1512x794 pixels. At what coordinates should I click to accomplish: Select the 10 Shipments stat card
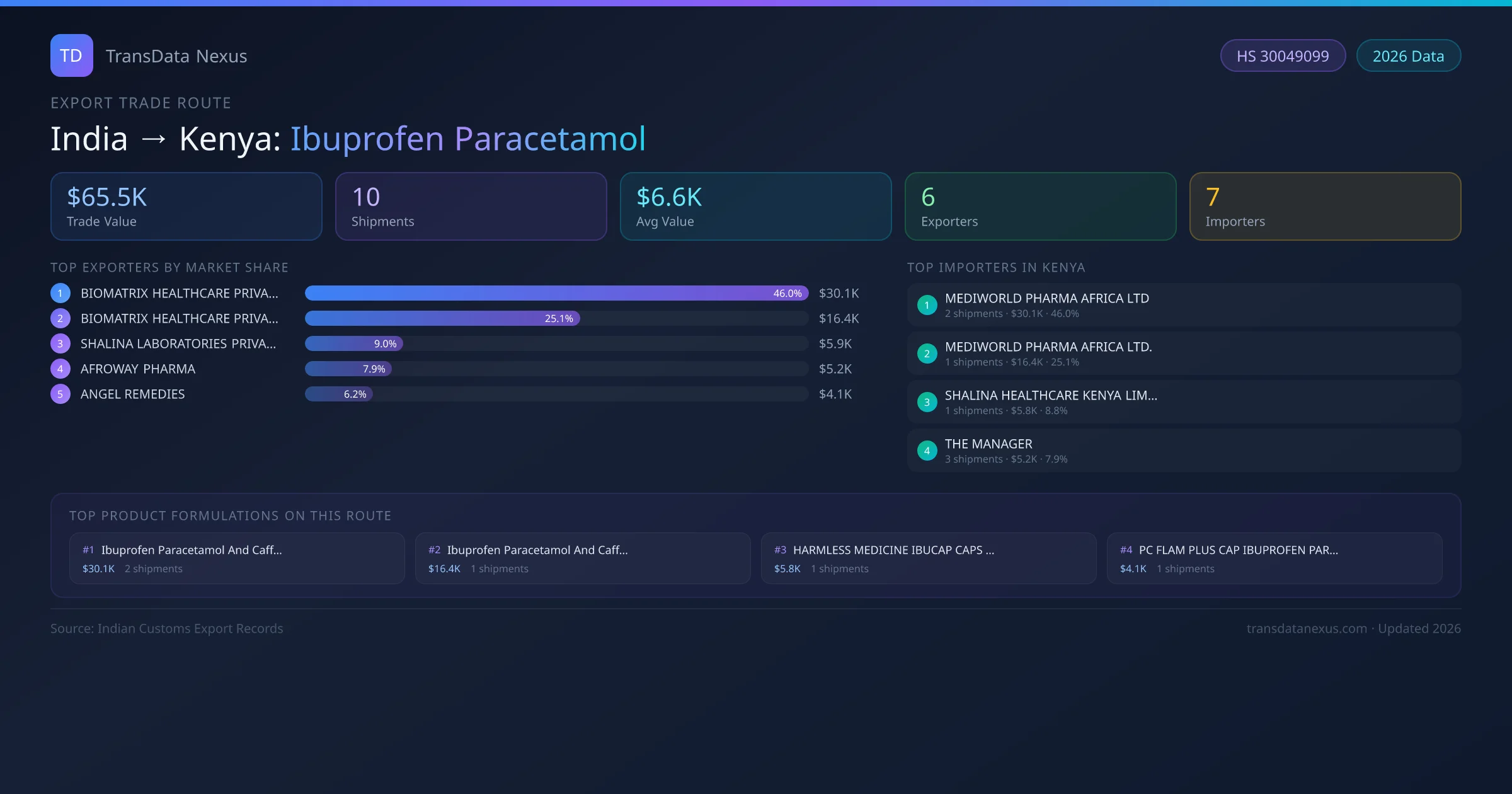tap(471, 207)
